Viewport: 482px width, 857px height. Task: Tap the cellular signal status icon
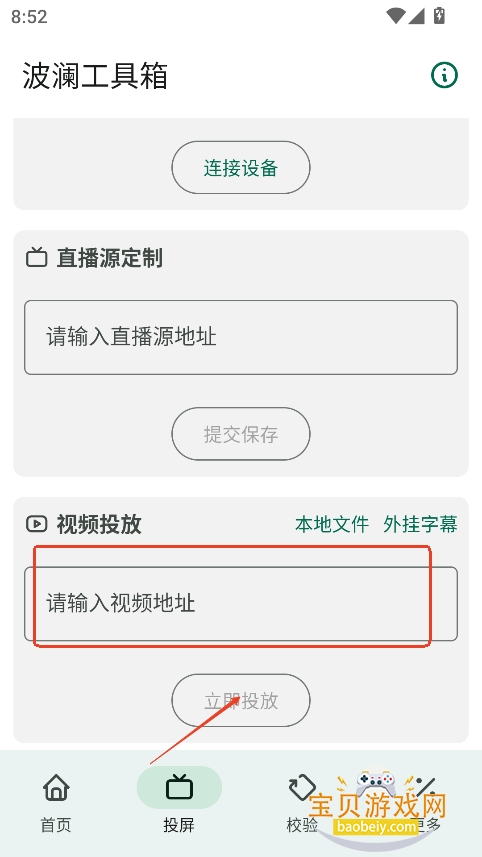click(416, 16)
